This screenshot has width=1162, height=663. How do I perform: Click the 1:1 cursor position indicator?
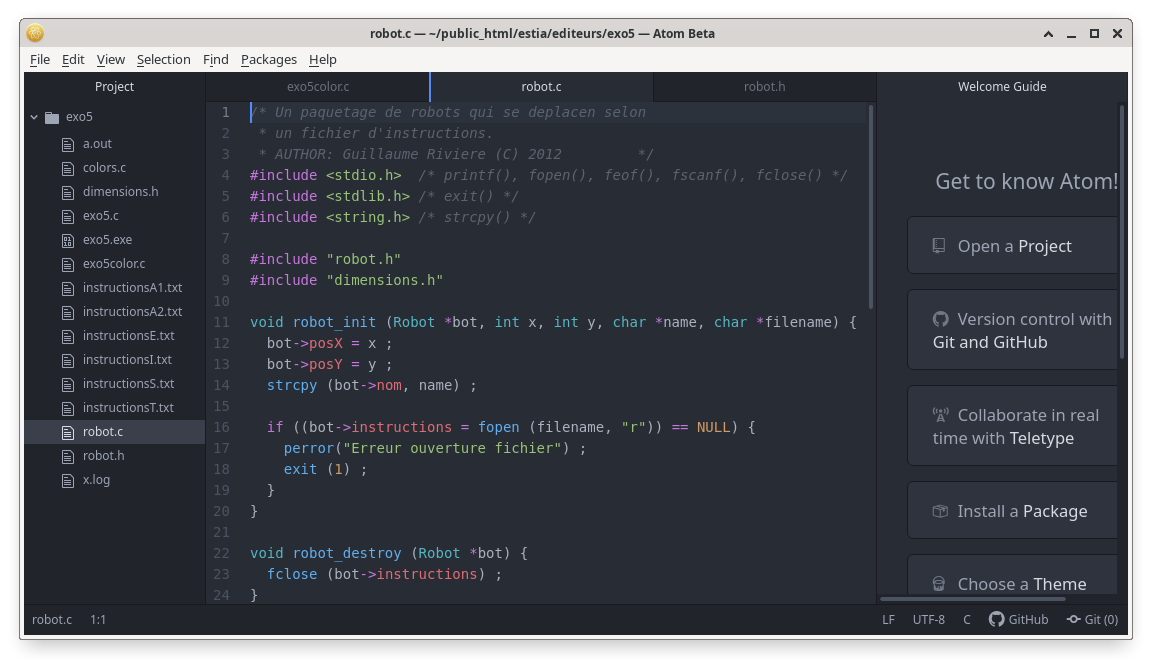(98, 619)
